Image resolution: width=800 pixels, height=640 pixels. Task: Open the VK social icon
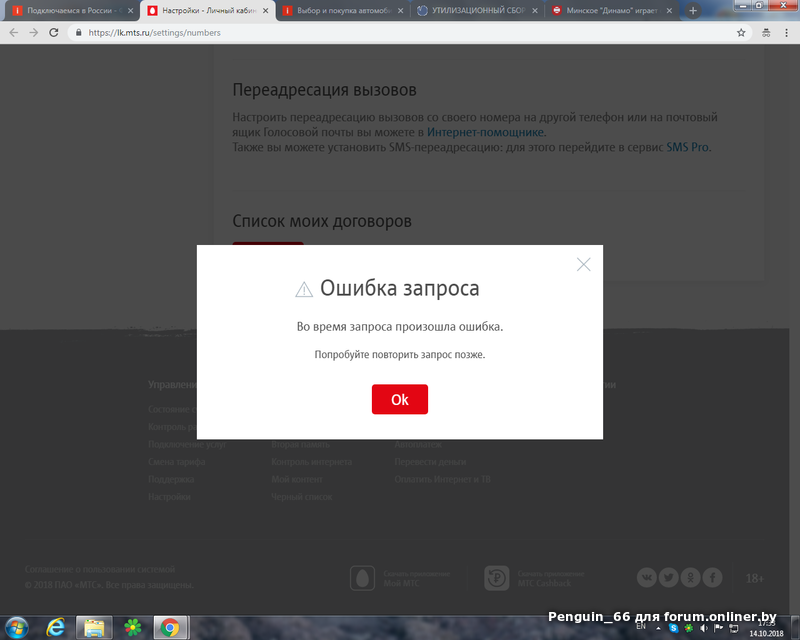tap(646, 578)
